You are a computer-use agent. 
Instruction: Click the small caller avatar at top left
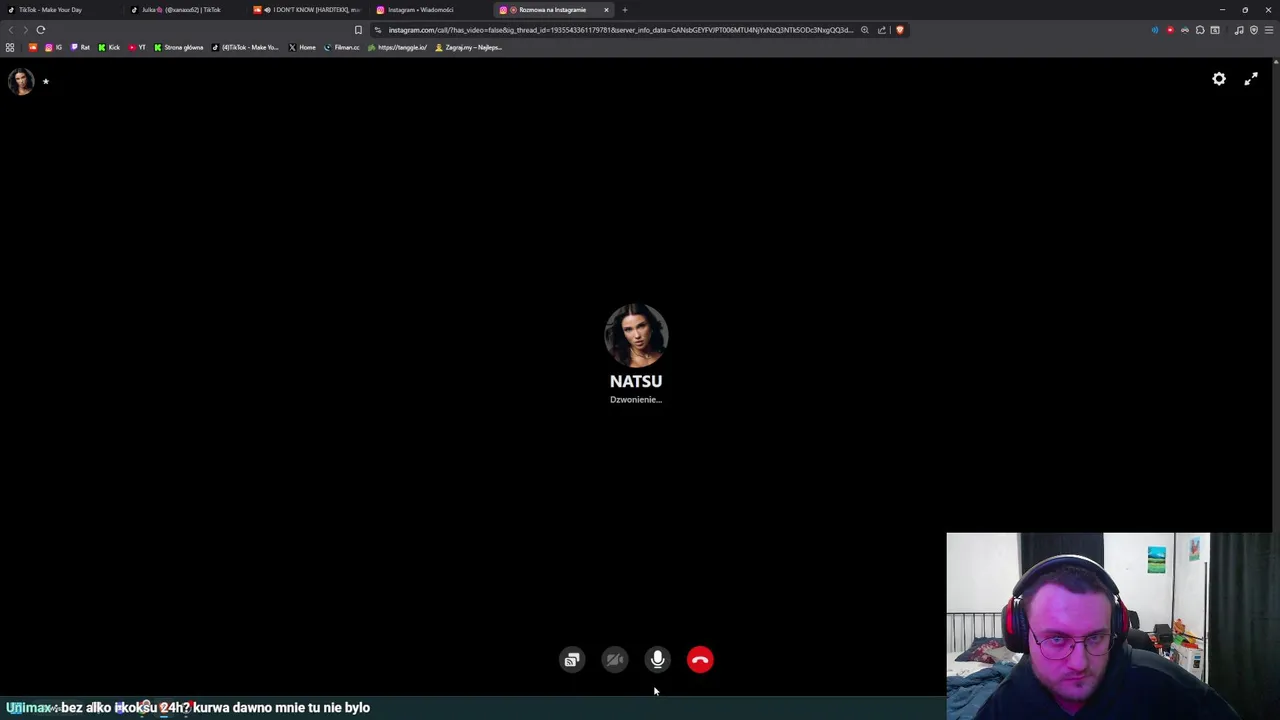click(21, 81)
